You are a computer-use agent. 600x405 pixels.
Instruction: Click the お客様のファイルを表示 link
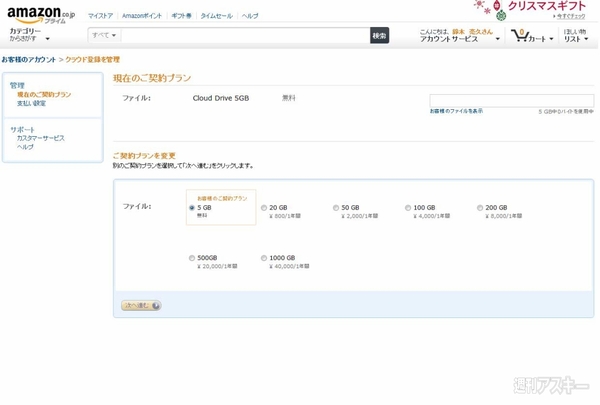click(456, 111)
